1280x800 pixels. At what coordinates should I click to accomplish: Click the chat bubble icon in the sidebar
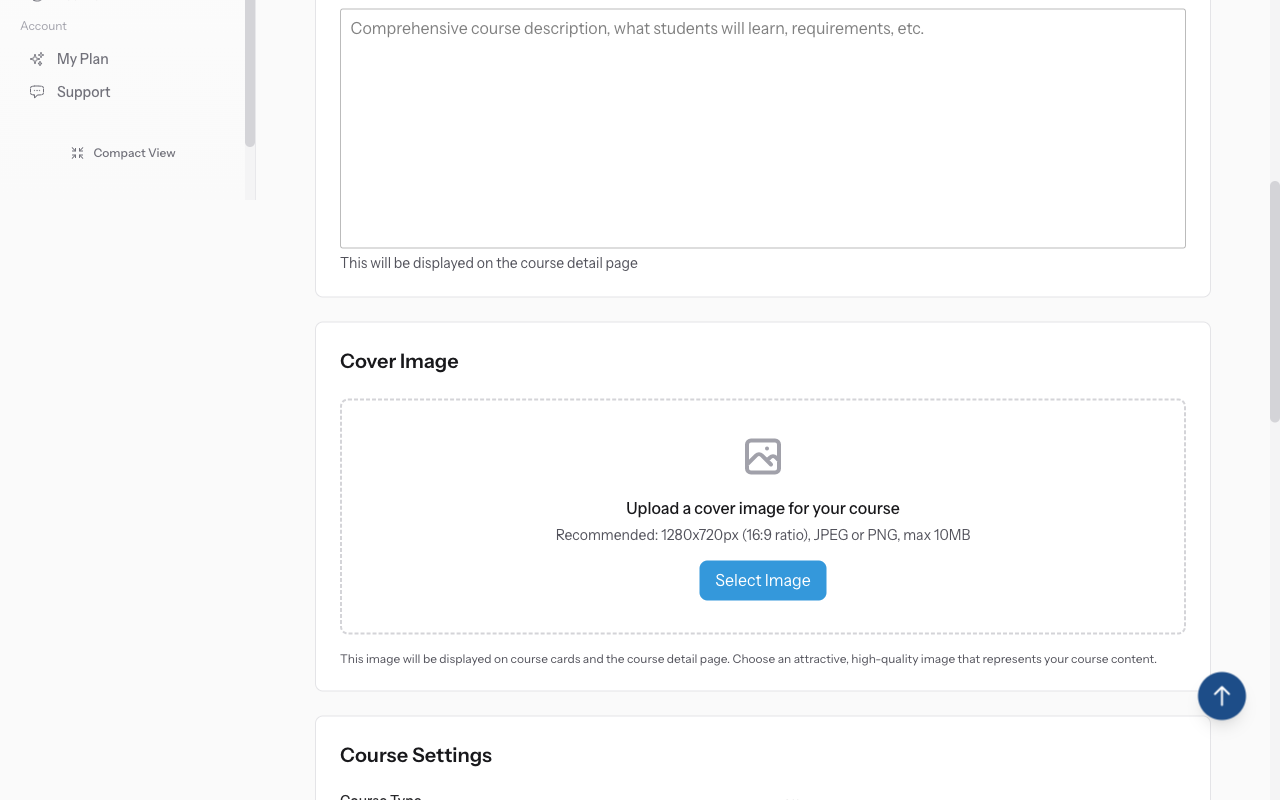click(x=37, y=91)
